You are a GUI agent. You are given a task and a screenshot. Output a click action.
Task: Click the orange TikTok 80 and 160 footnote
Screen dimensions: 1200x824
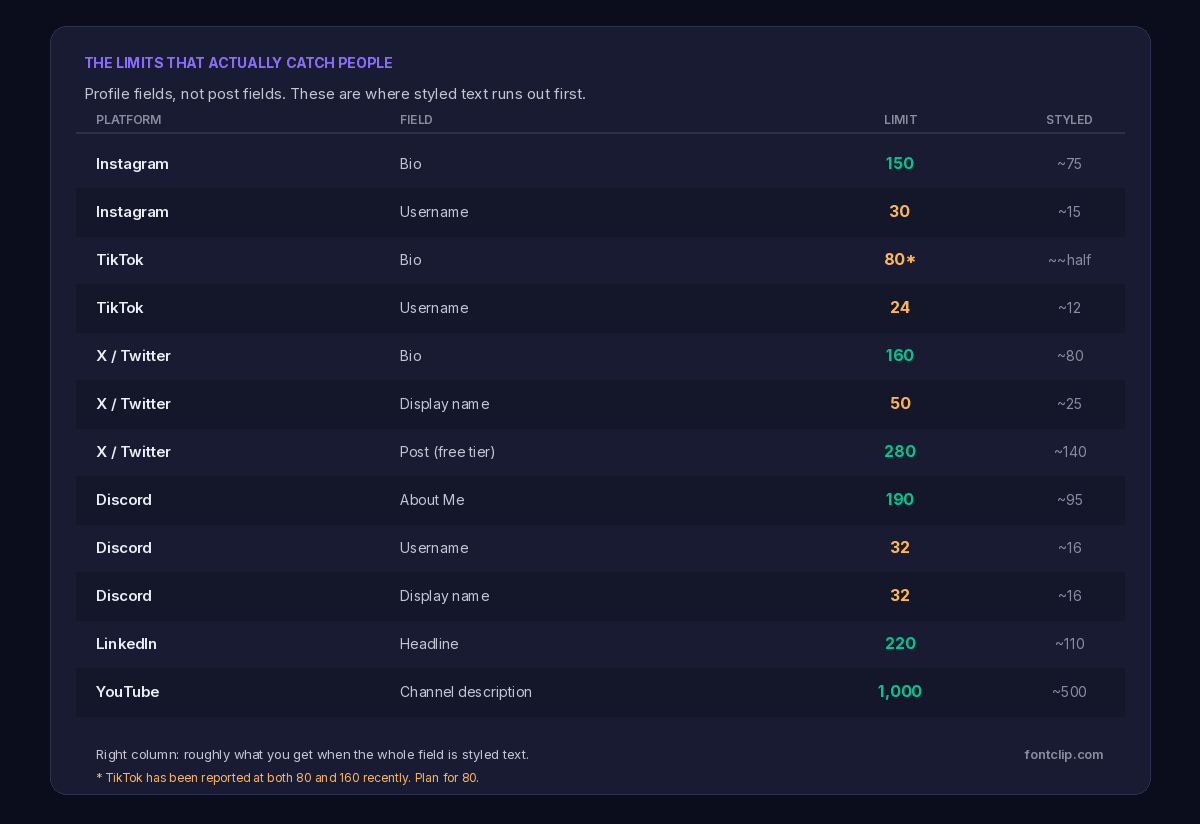pos(287,778)
